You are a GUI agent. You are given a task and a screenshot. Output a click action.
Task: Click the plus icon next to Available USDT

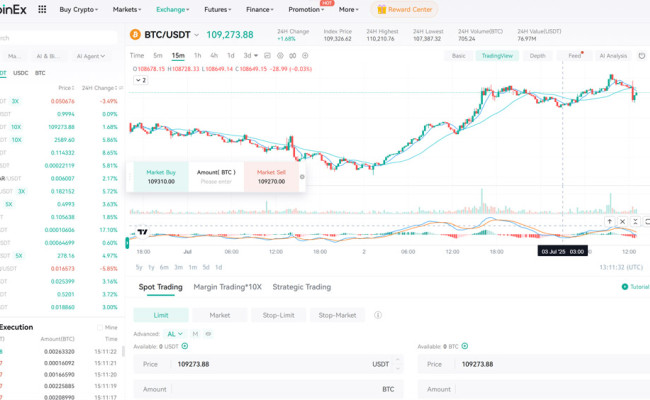coord(185,345)
